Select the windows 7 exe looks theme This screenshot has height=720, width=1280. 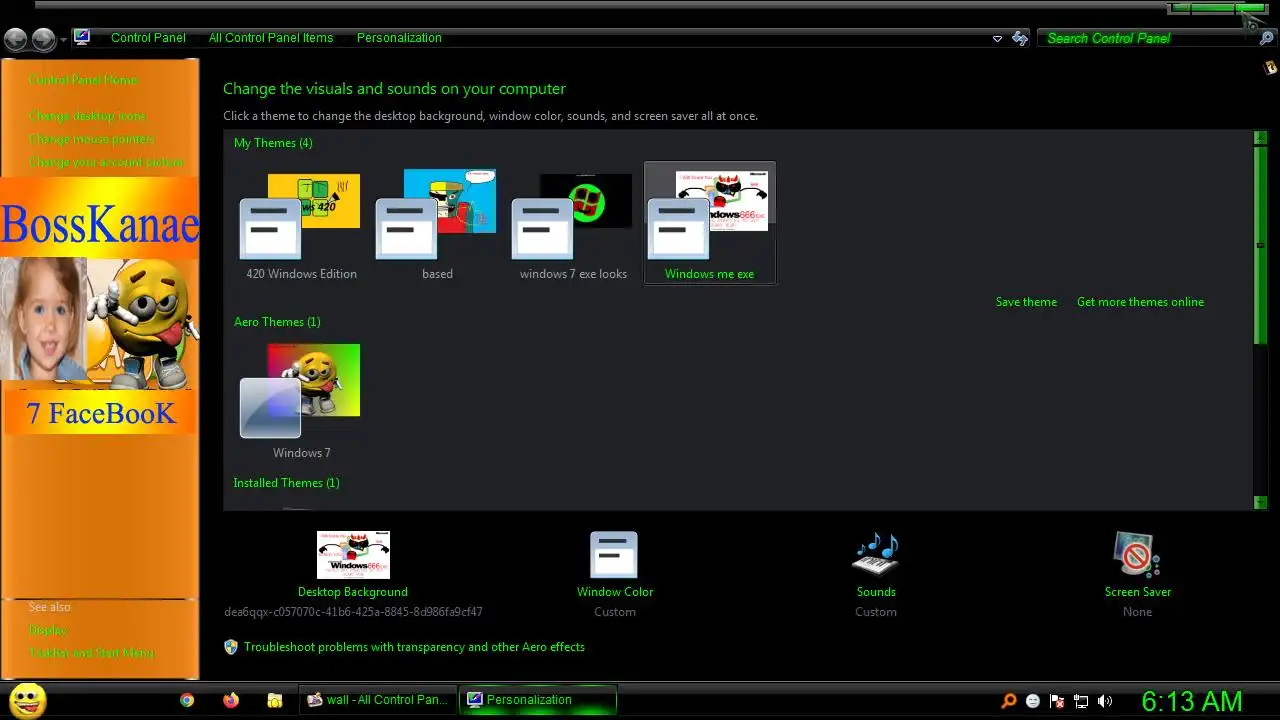(x=573, y=224)
